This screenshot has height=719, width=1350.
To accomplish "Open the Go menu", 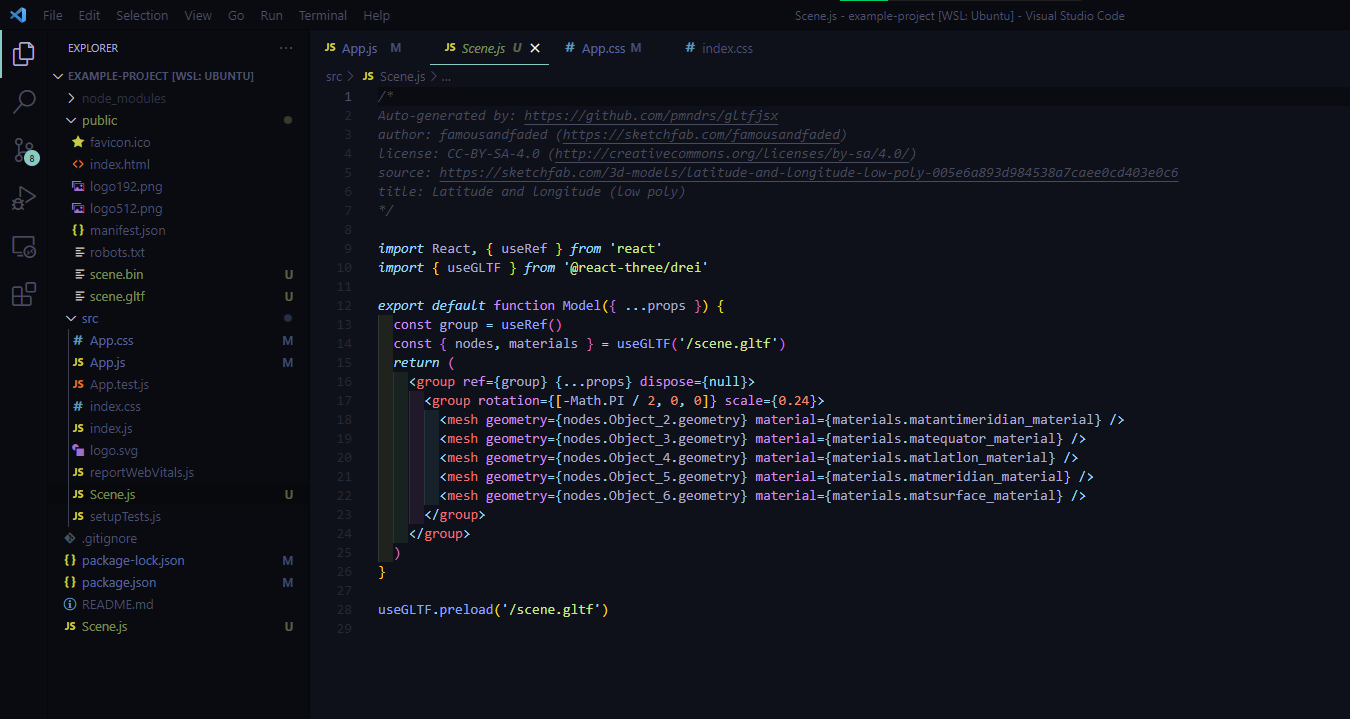I will pos(236,15).
